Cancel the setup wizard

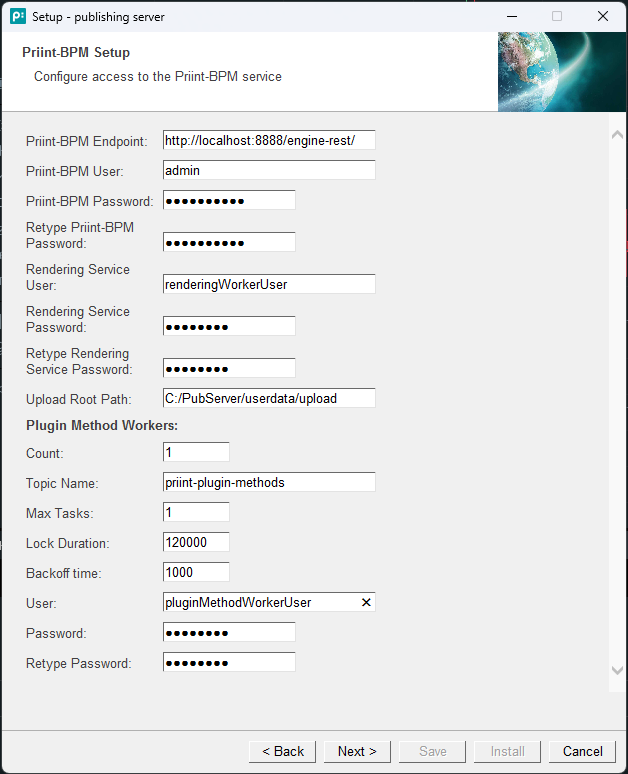point(583,751)
